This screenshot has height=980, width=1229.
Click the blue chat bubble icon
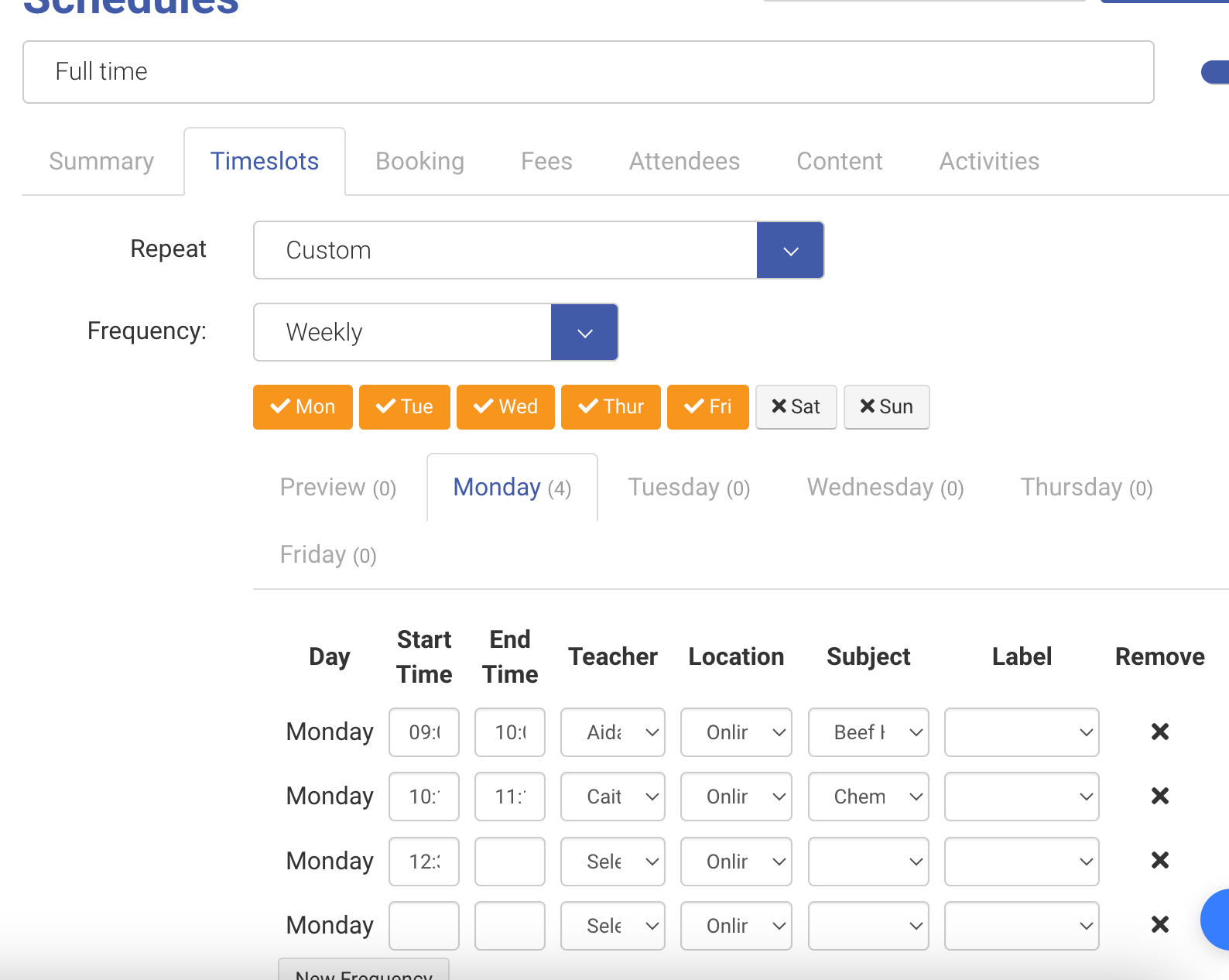[1217, 919]
